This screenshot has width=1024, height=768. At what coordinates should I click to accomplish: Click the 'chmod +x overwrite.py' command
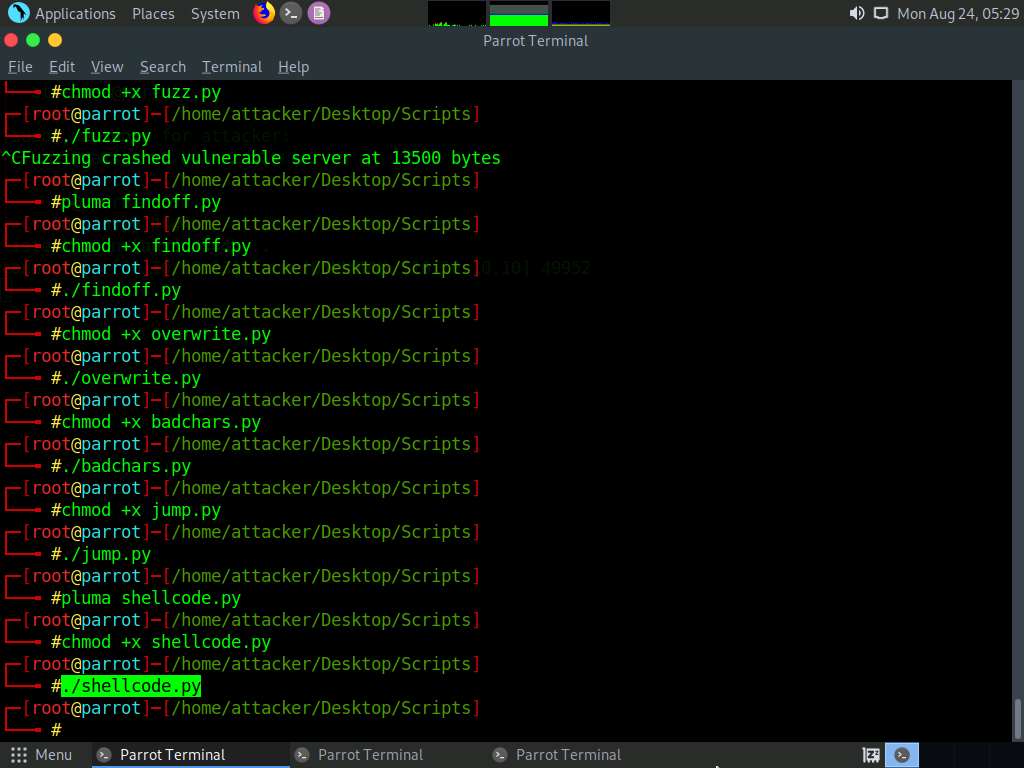coord(165,334)
